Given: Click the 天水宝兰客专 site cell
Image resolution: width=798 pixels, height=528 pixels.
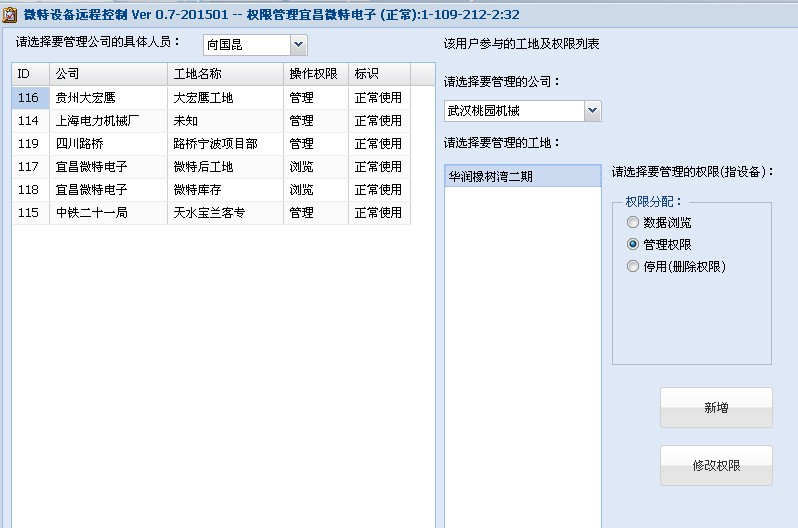Looking at the screenshot, I should [225, 212].
